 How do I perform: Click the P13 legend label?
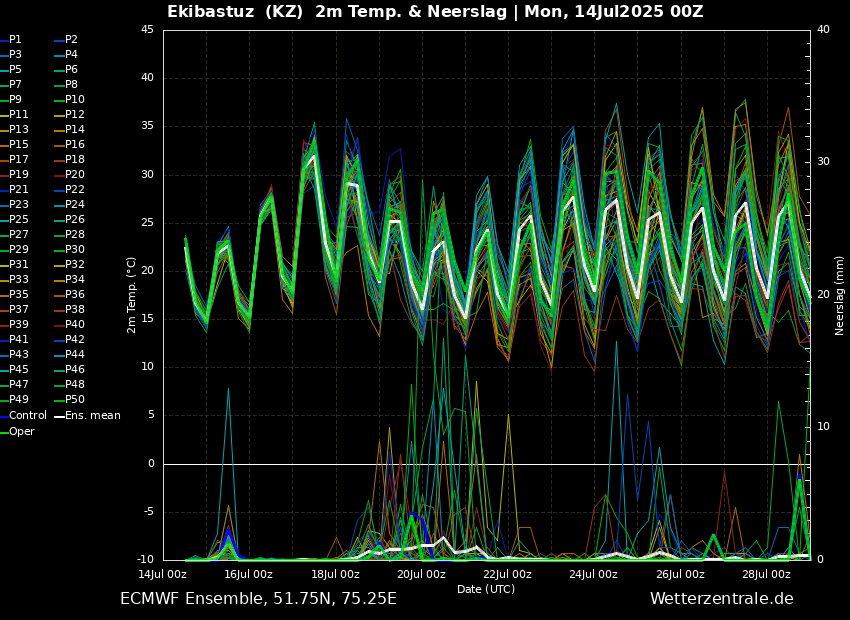point(18,130)
